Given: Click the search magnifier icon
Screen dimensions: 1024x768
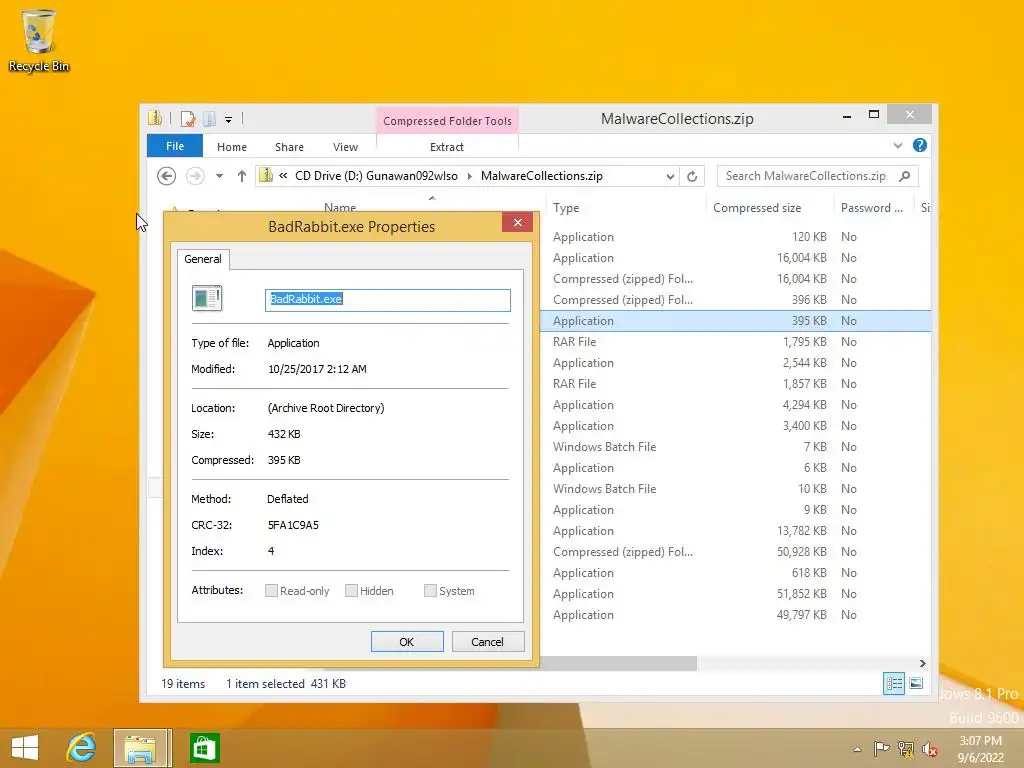Looking at the screenshot, I should pyautogui.click(x=904, y=176).
